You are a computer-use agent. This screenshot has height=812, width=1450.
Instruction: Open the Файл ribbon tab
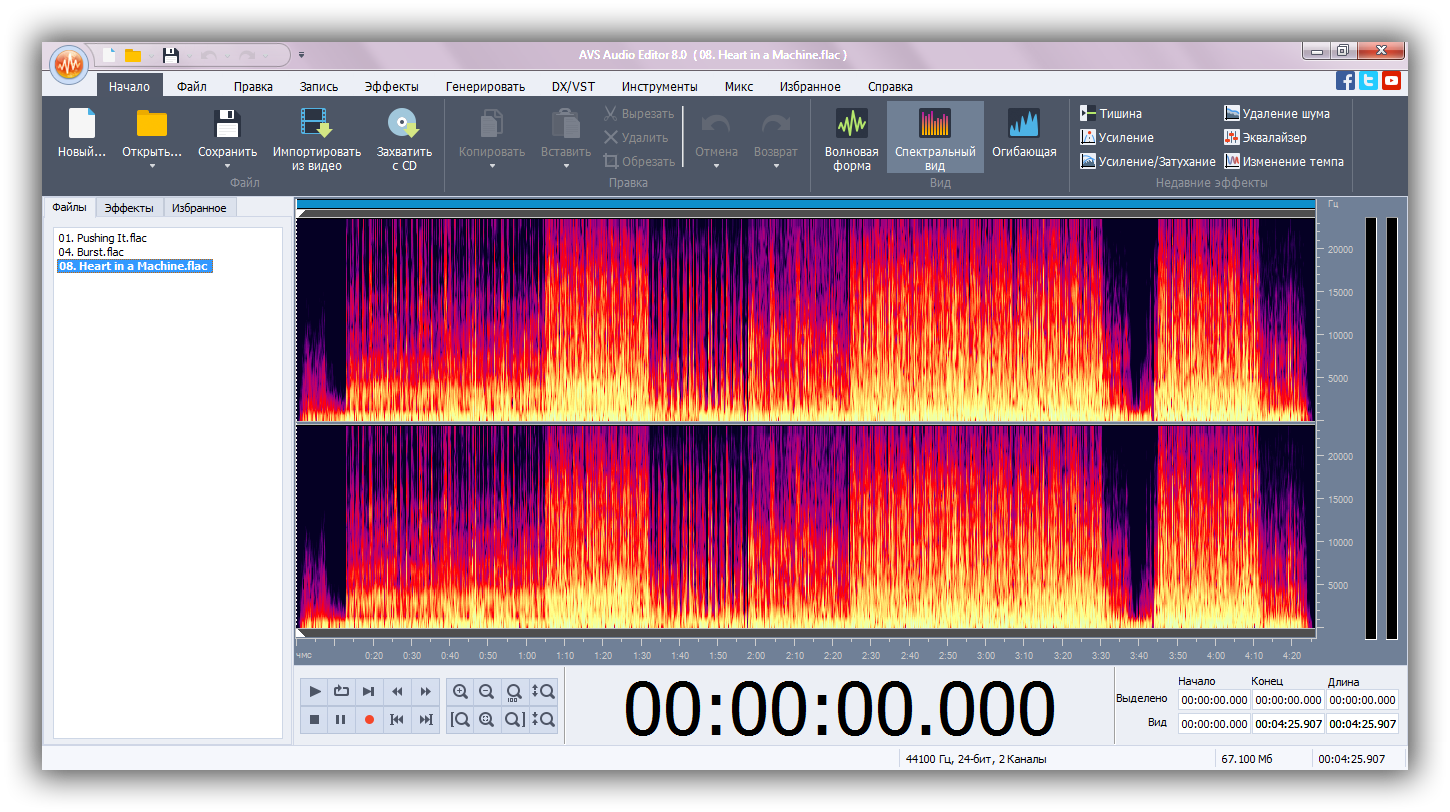coord(192,87)
